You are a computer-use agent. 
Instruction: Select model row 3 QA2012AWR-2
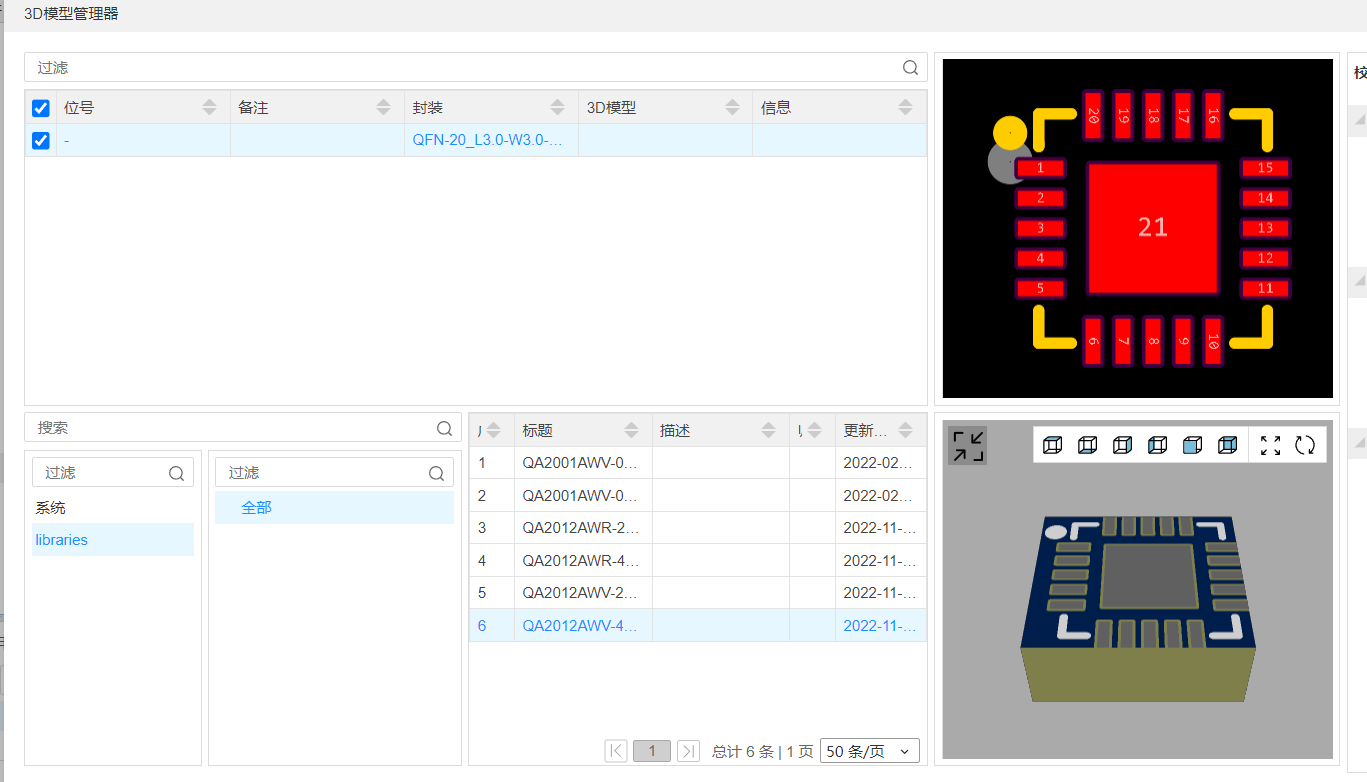(580, 528)
